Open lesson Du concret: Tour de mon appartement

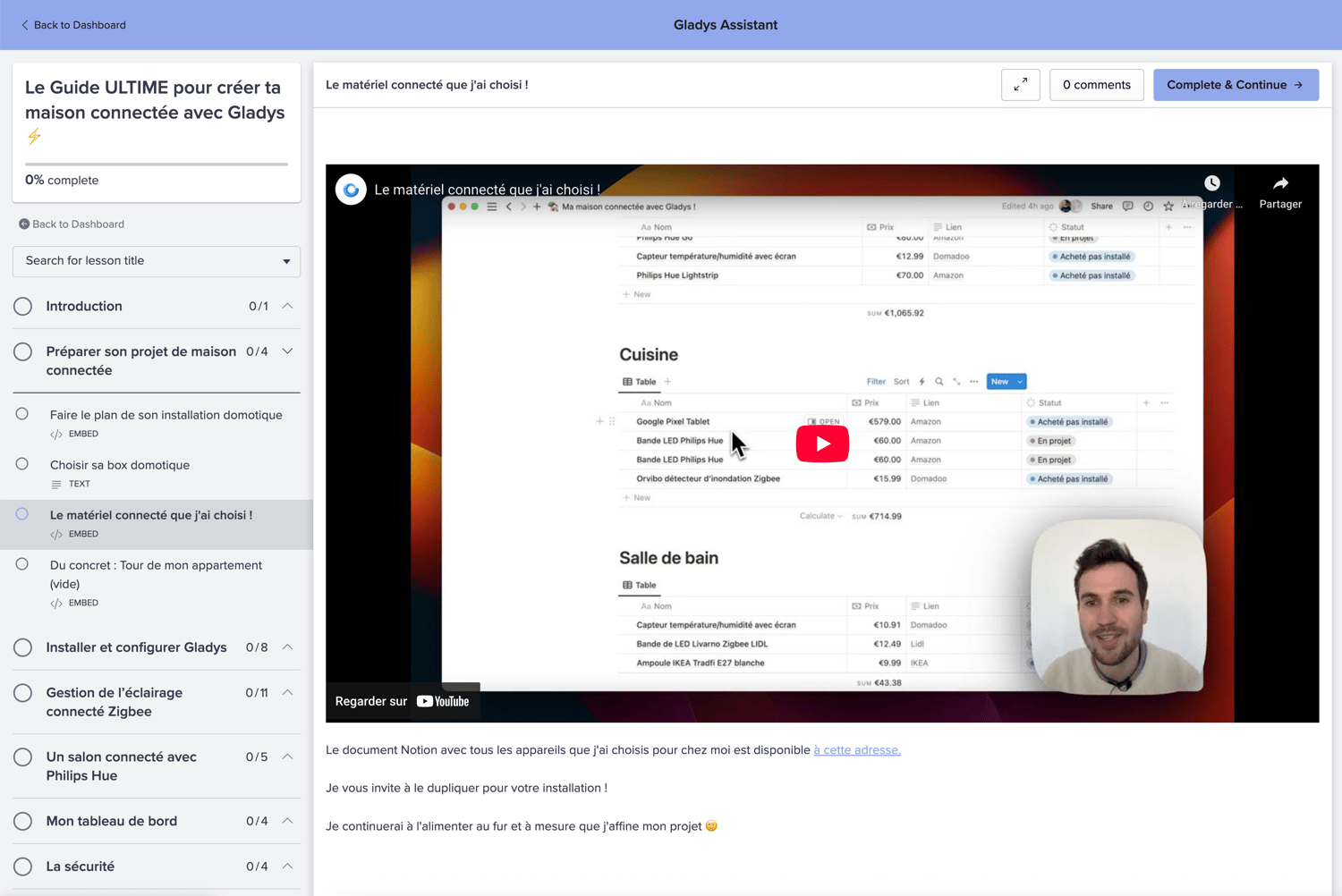tap(157, 574)
